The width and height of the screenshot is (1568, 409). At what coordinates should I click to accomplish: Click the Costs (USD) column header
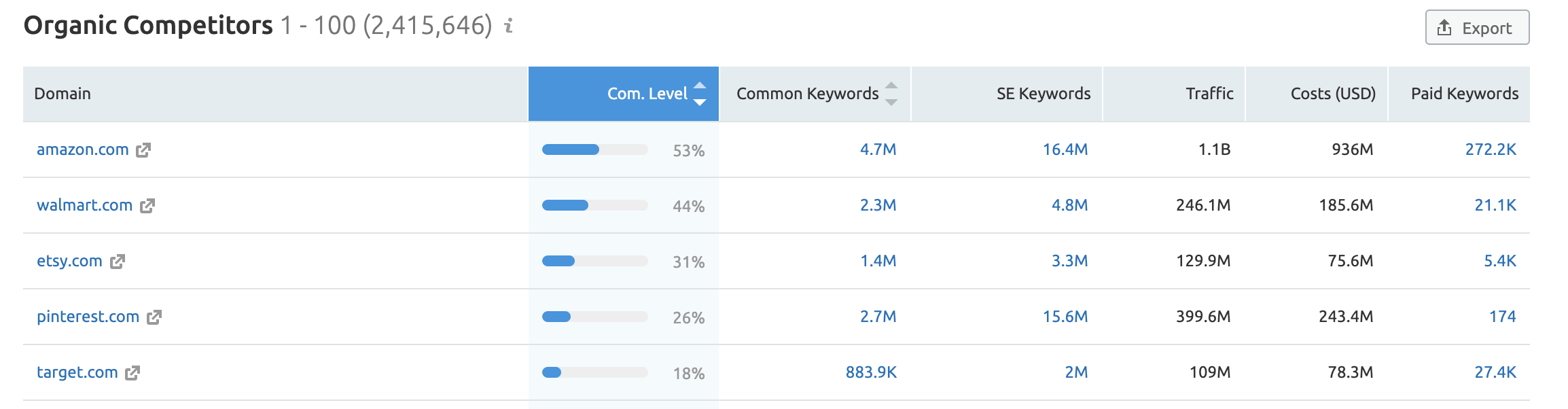[x=1317, y=94]
